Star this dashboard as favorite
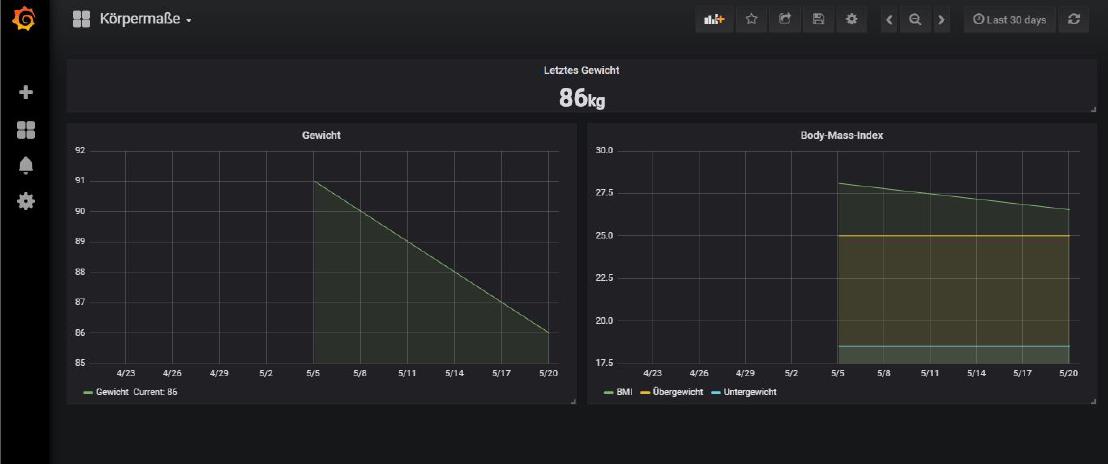 (751, 20)
